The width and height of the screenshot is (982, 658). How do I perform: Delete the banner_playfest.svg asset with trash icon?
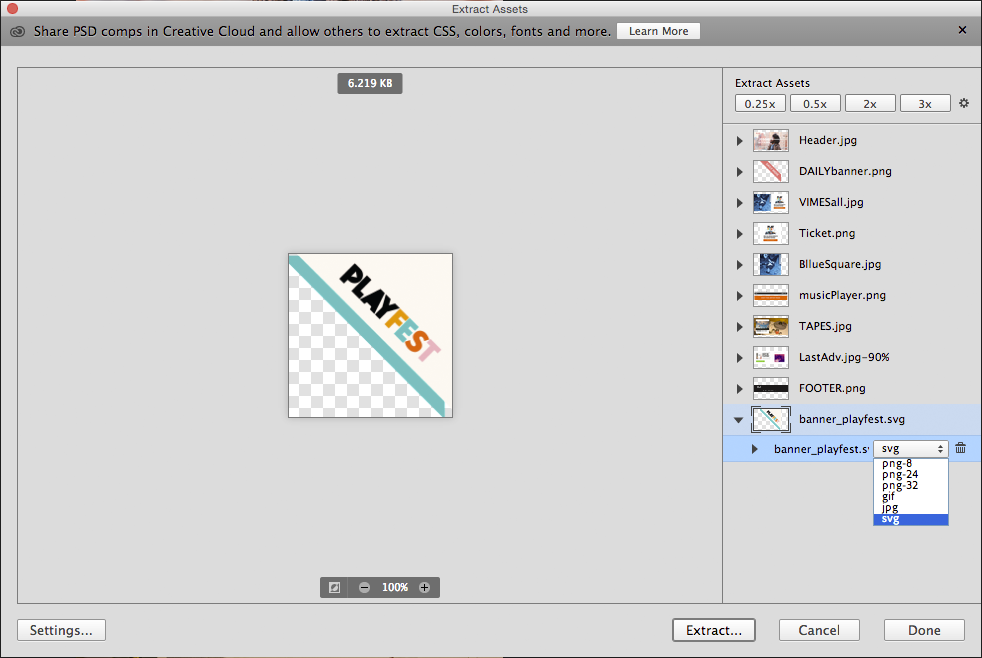(x=961, y=448)
